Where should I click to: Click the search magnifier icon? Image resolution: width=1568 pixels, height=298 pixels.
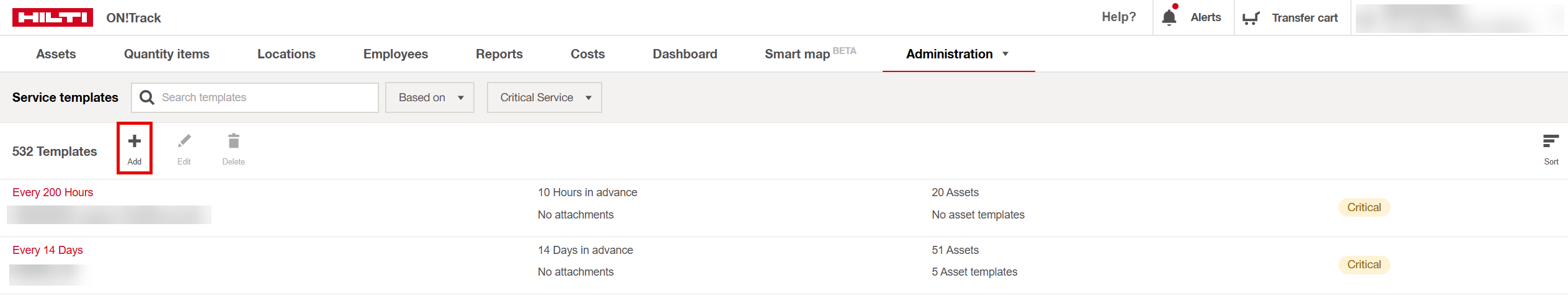tap(147, 97)
